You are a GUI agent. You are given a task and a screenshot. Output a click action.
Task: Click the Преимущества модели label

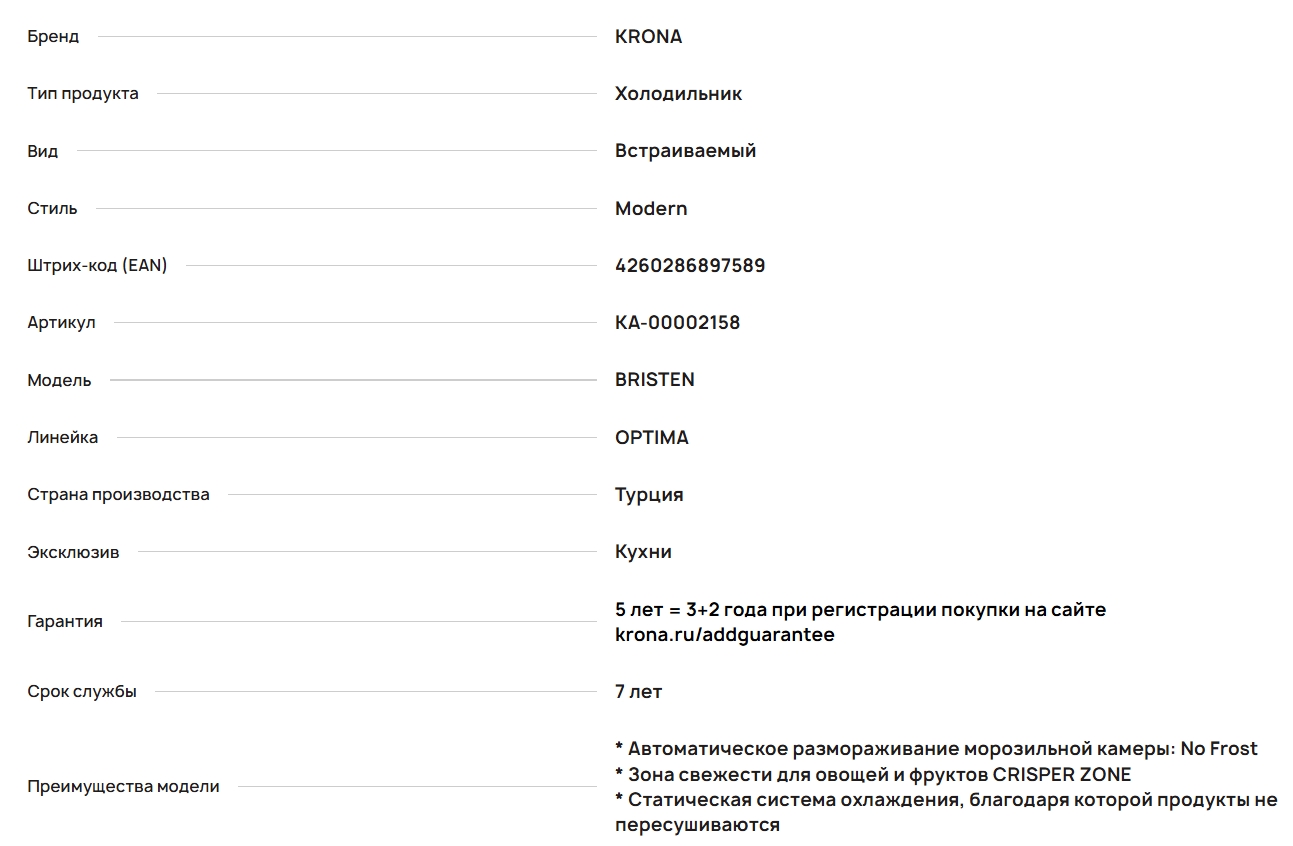coord(123,787)
